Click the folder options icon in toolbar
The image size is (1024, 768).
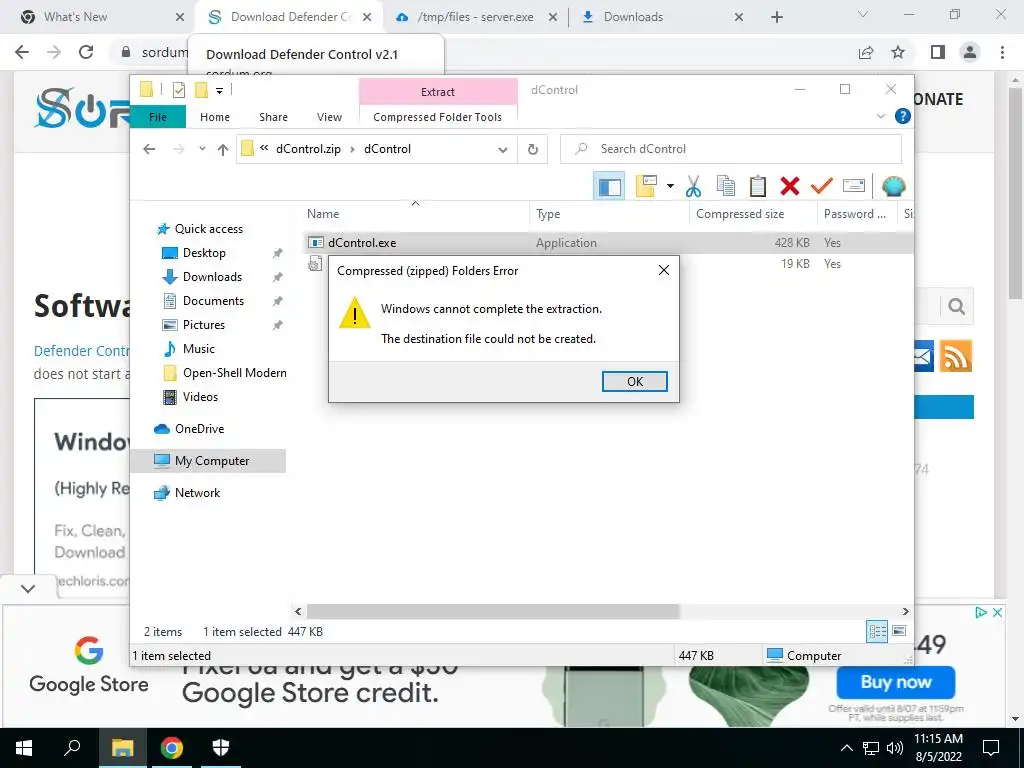click(x=646, y=187)
